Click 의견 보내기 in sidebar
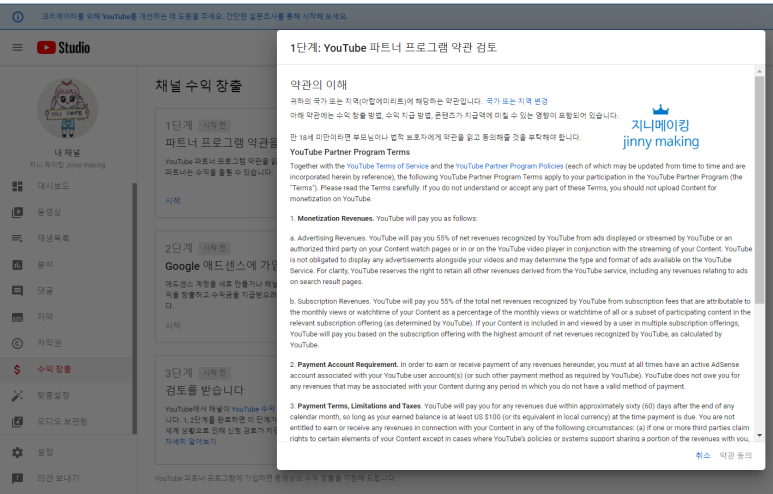773x494 pixels. [x=58, y=478]
